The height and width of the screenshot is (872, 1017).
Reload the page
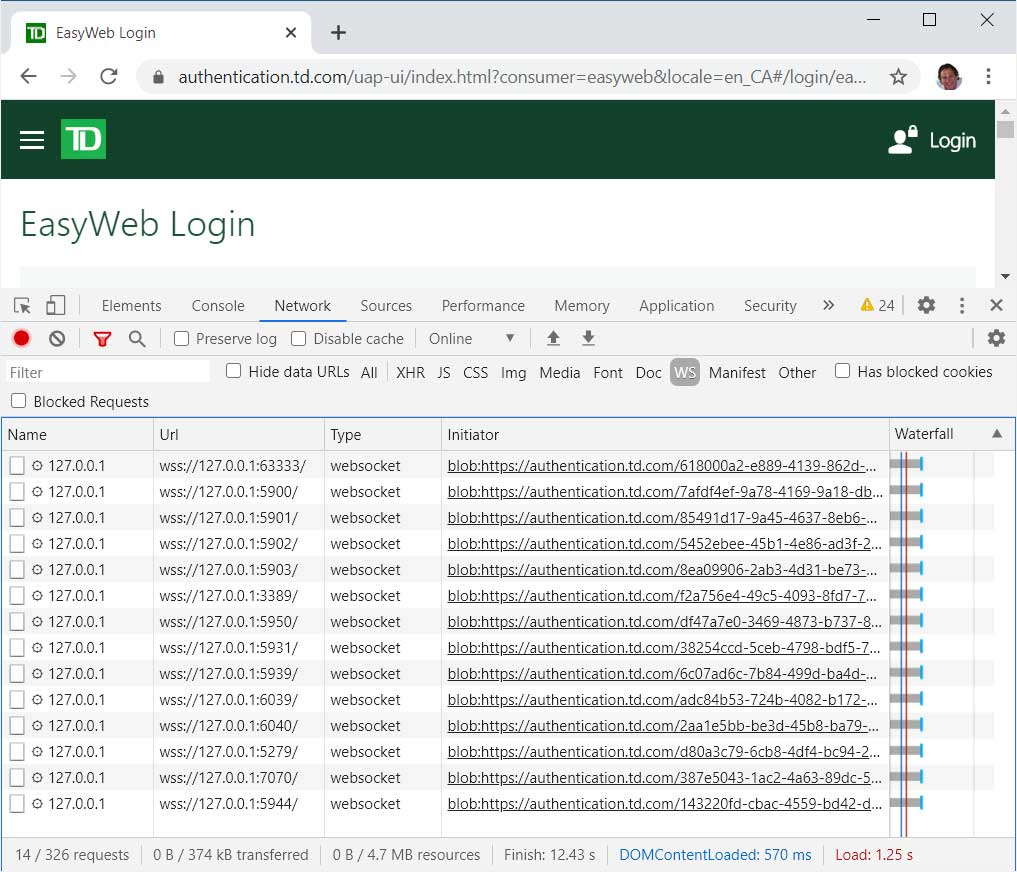(108, 77)
